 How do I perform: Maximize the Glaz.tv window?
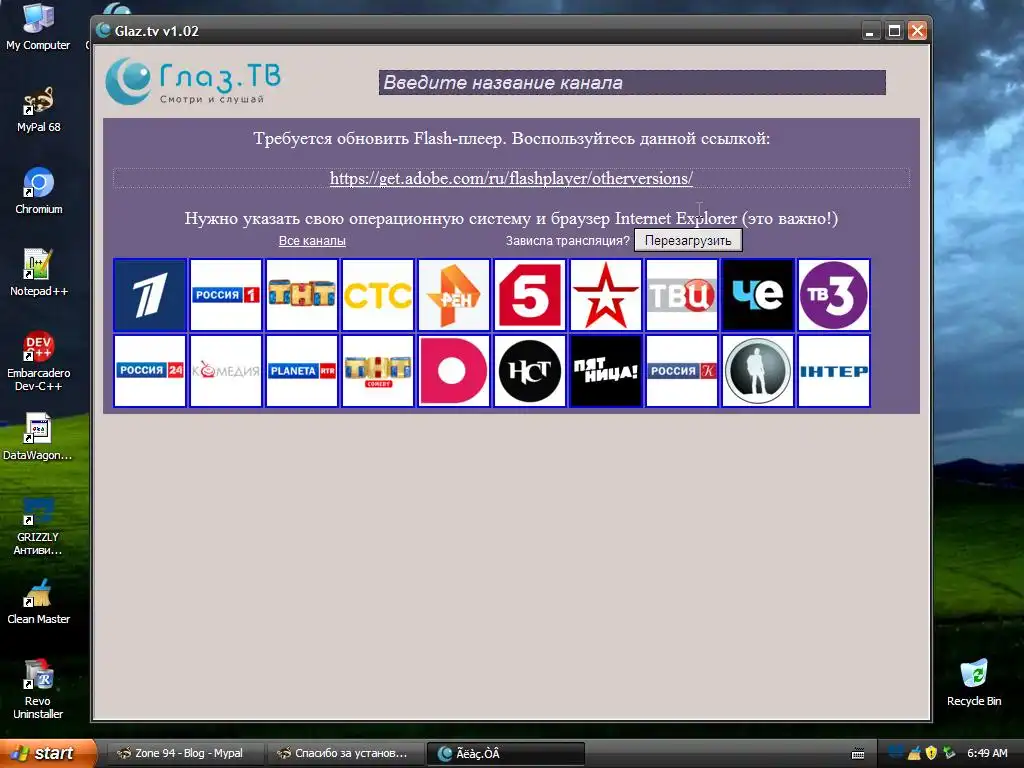click(894, 31)
